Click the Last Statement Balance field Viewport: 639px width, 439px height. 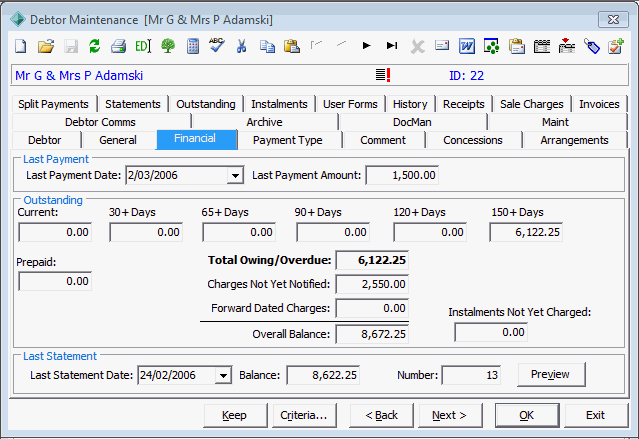[x=323, y=375]
